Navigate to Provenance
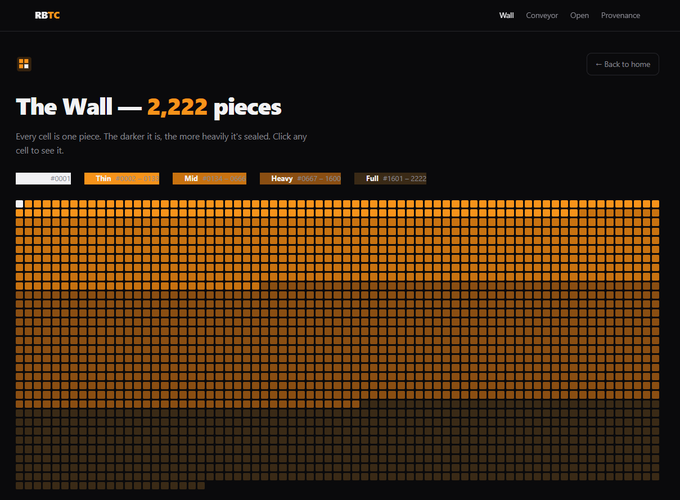 620,15
